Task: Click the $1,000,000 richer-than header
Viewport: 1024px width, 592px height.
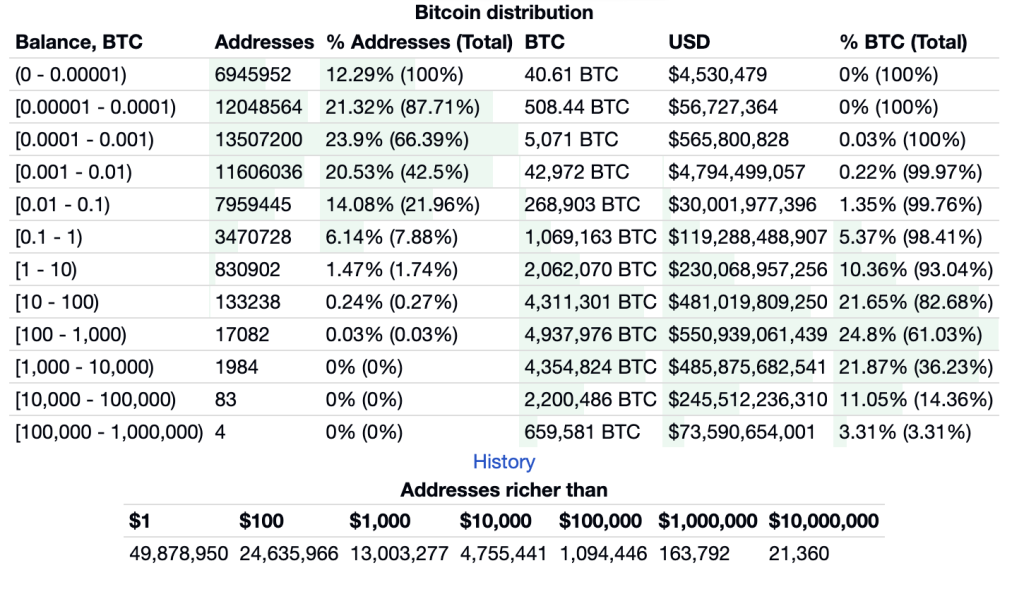Action: click(x=708, y=521)
